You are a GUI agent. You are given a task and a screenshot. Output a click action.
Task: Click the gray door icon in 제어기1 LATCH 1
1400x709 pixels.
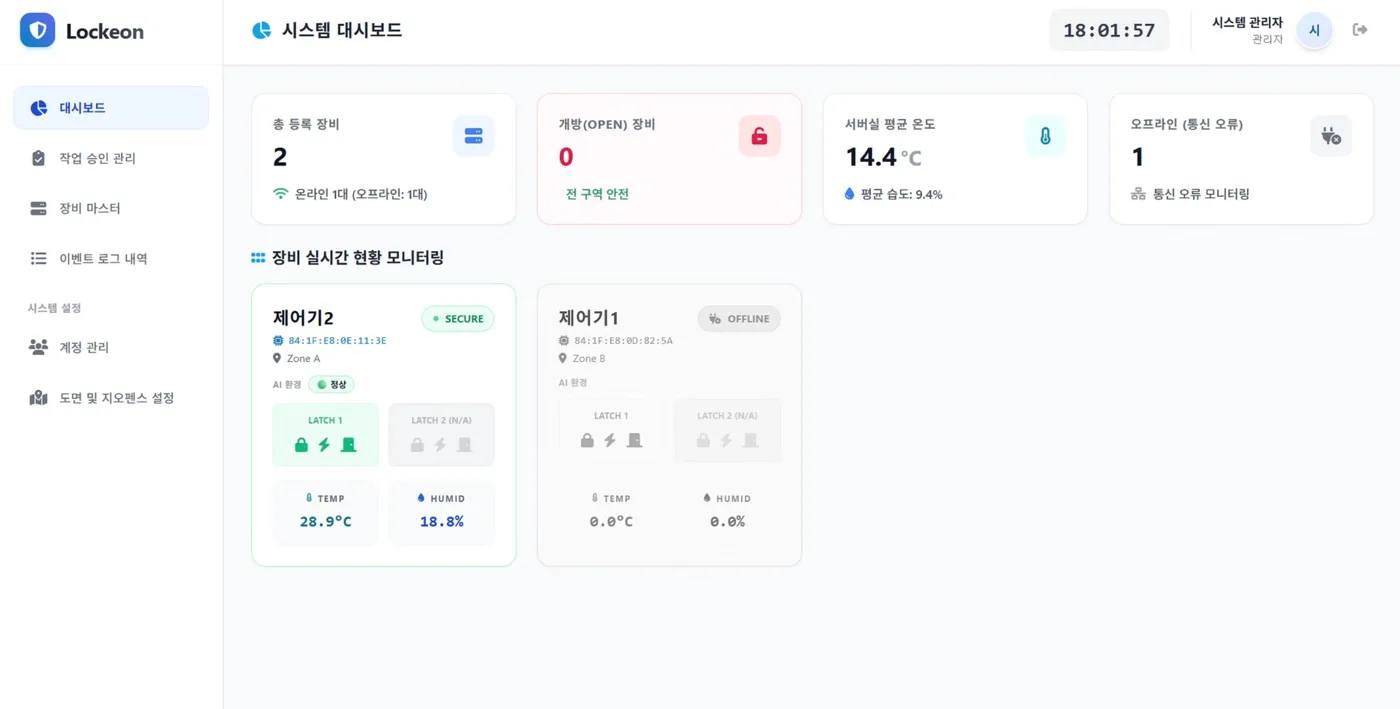(634, 440)
